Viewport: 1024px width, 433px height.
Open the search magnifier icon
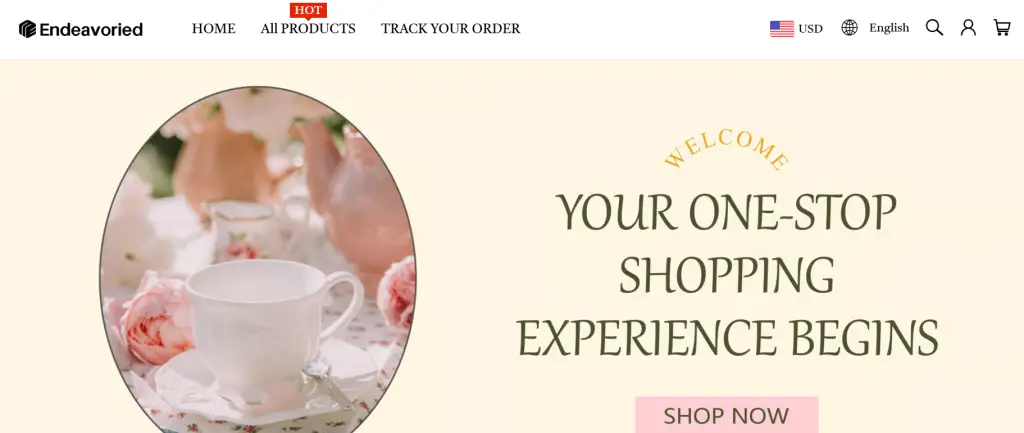tap(934, 27)
